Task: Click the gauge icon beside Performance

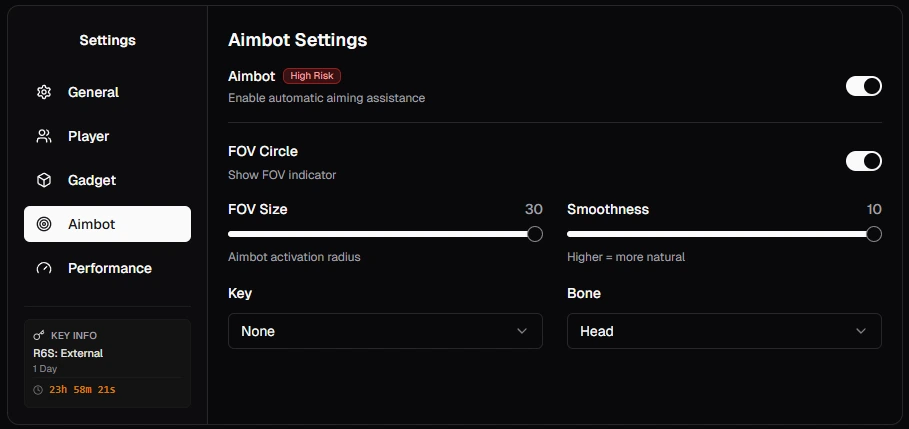Action: pos(44,268)
